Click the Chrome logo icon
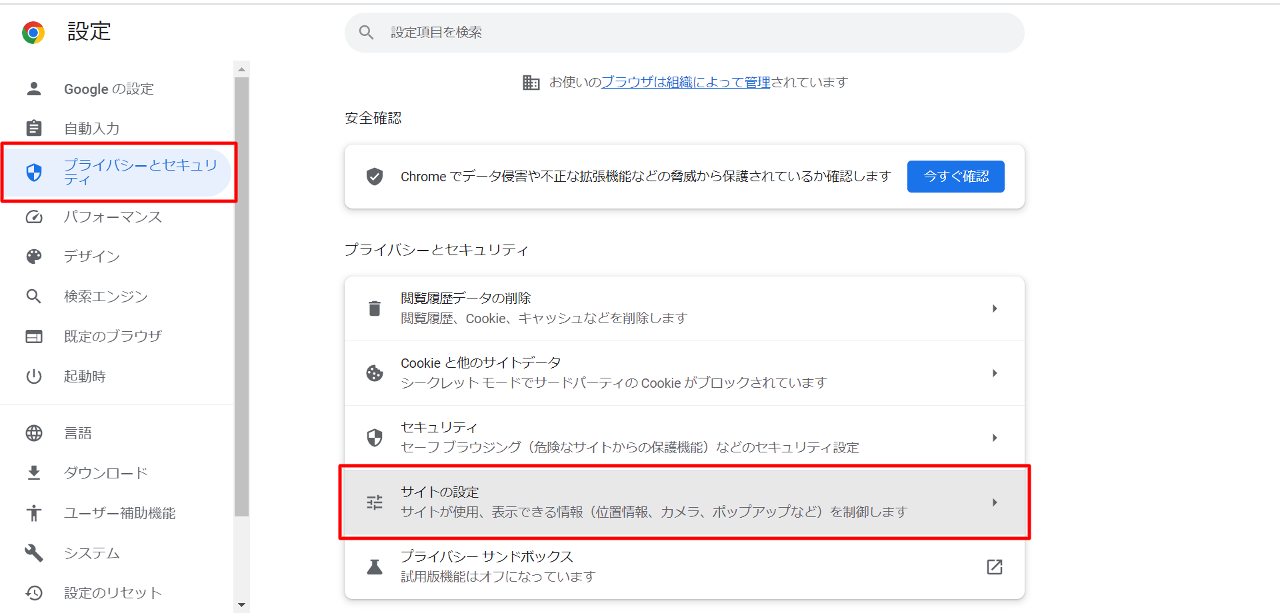 pos(32,31)
